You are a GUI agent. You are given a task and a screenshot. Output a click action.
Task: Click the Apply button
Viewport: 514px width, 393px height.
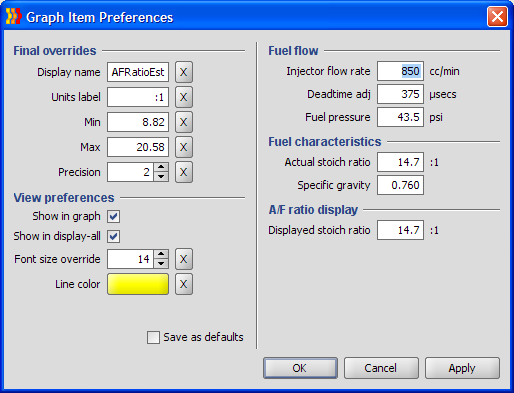pos(462,368)
